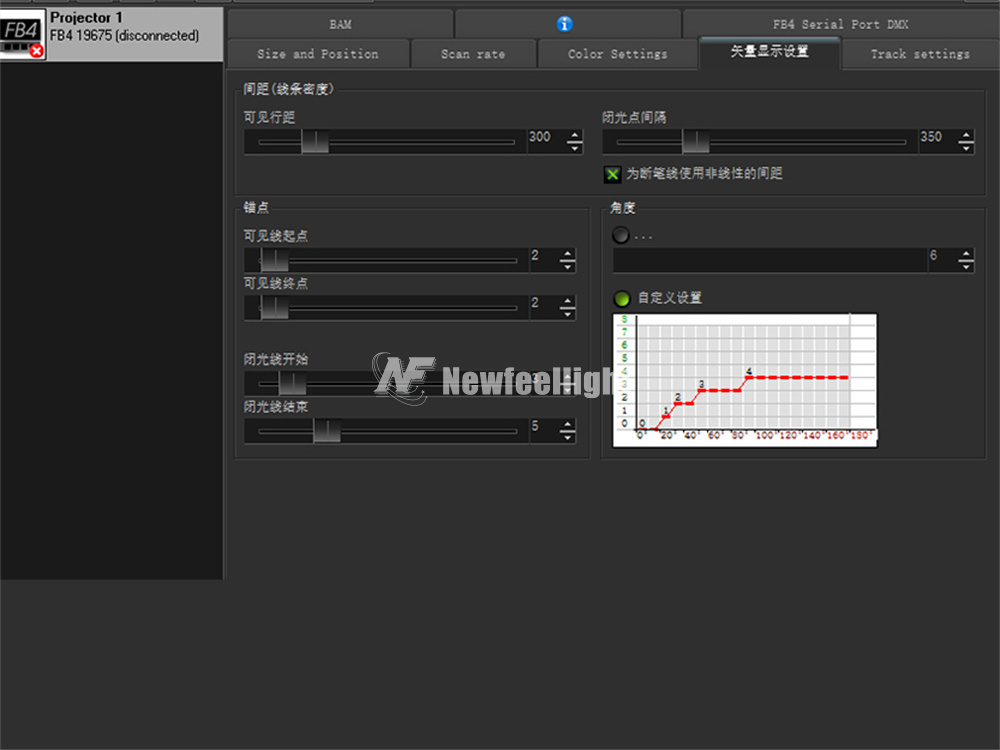
Task: Decrease 可见线终点 value with down arrow
Action: point(568,312)
